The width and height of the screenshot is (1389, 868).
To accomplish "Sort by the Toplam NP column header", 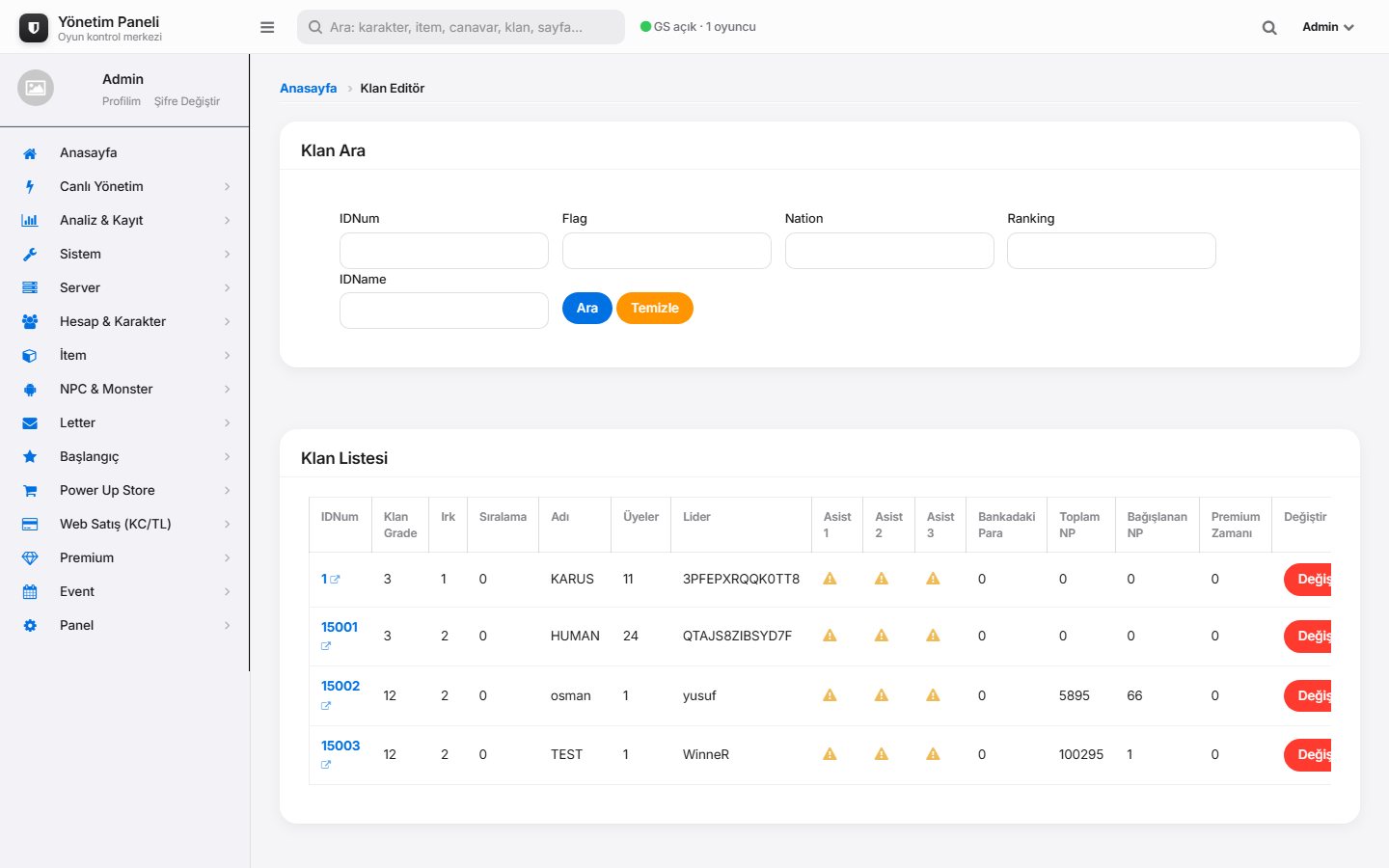I will pyautogui.click(x=1079, y=525).
